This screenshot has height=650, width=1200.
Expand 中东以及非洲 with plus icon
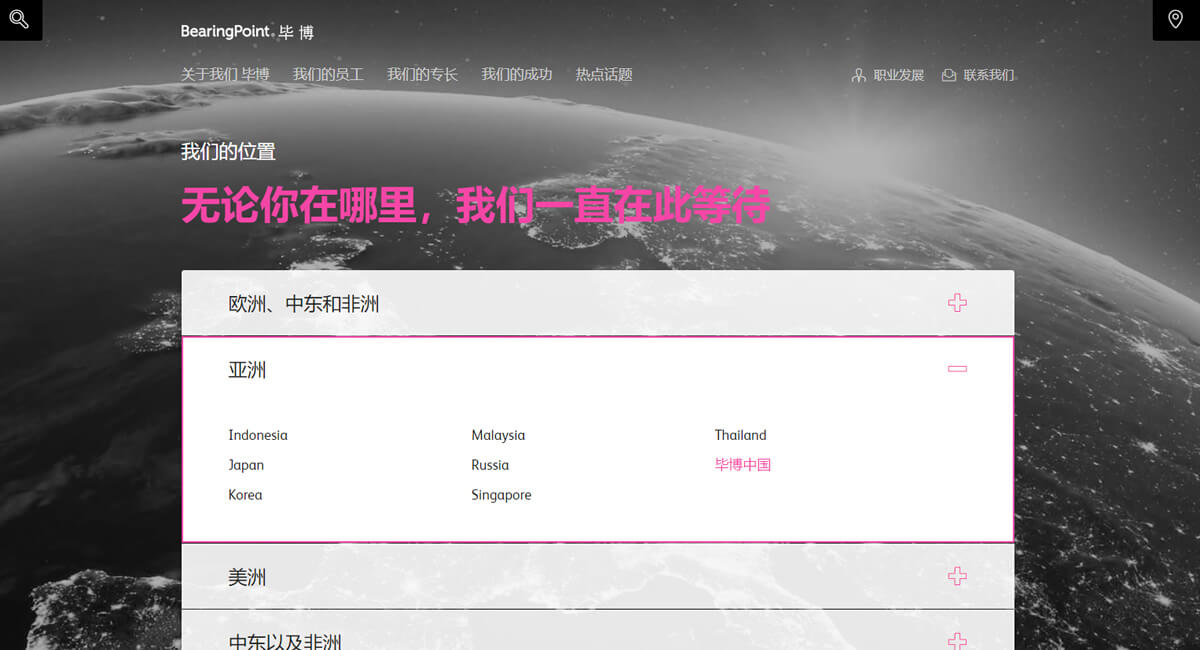[957, 640]
